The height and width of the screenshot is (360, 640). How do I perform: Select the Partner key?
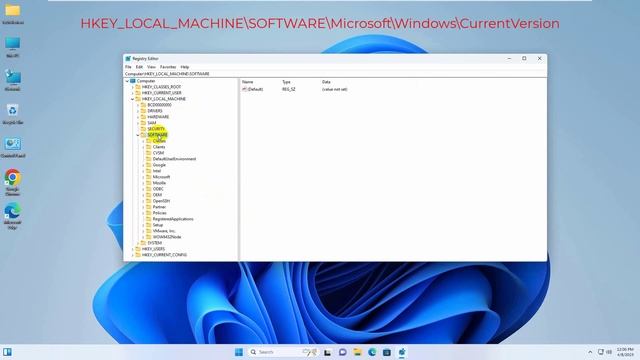(159, 207)
